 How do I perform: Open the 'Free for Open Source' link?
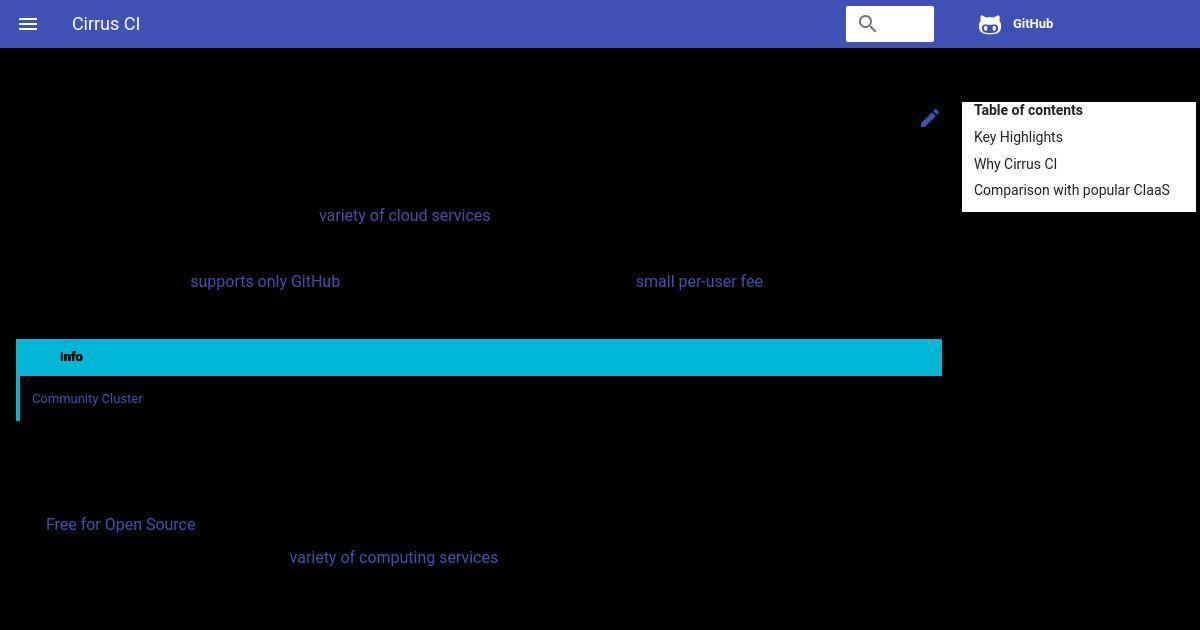tap(120, 524)
